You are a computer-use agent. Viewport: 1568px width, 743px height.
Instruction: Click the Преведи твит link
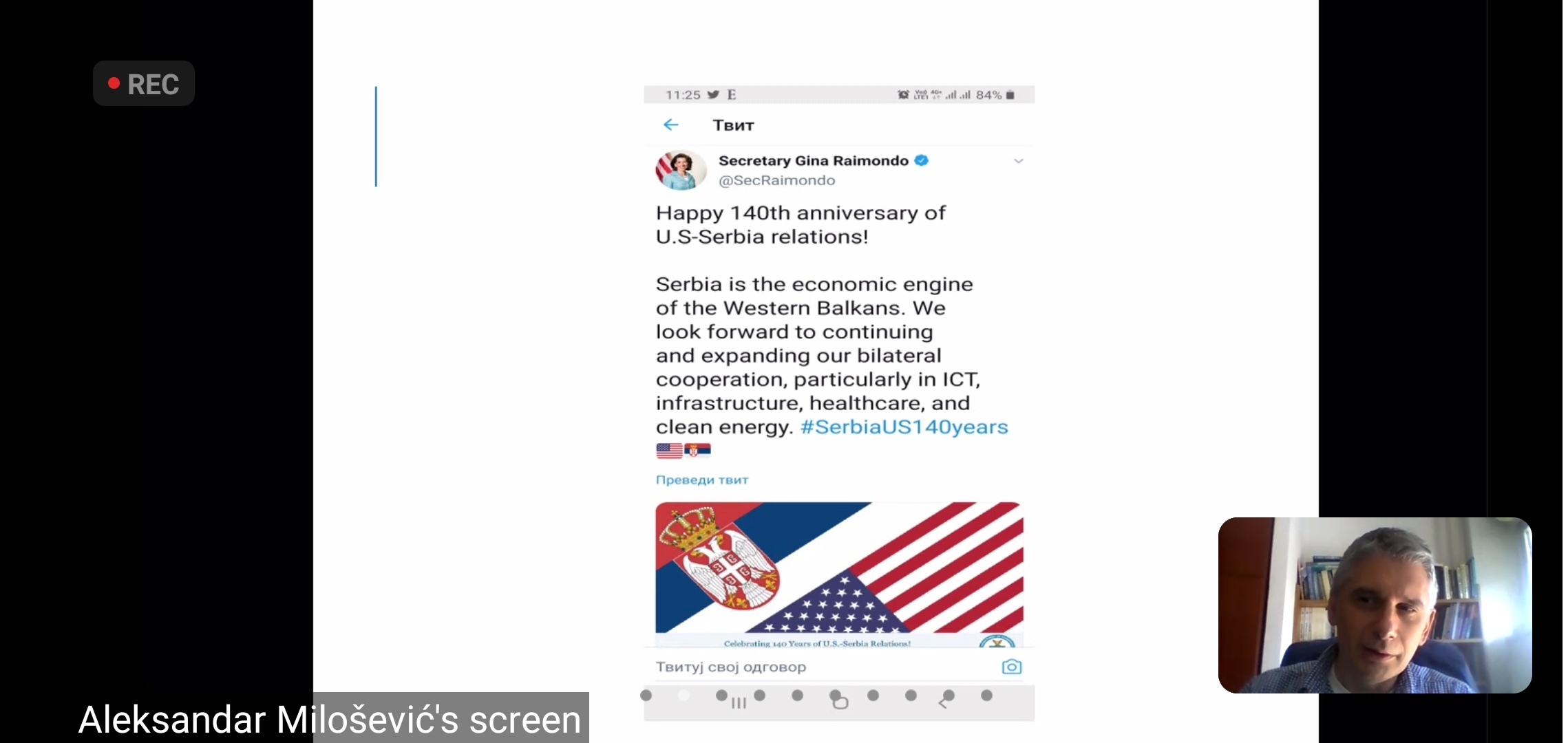coord(701,480)
